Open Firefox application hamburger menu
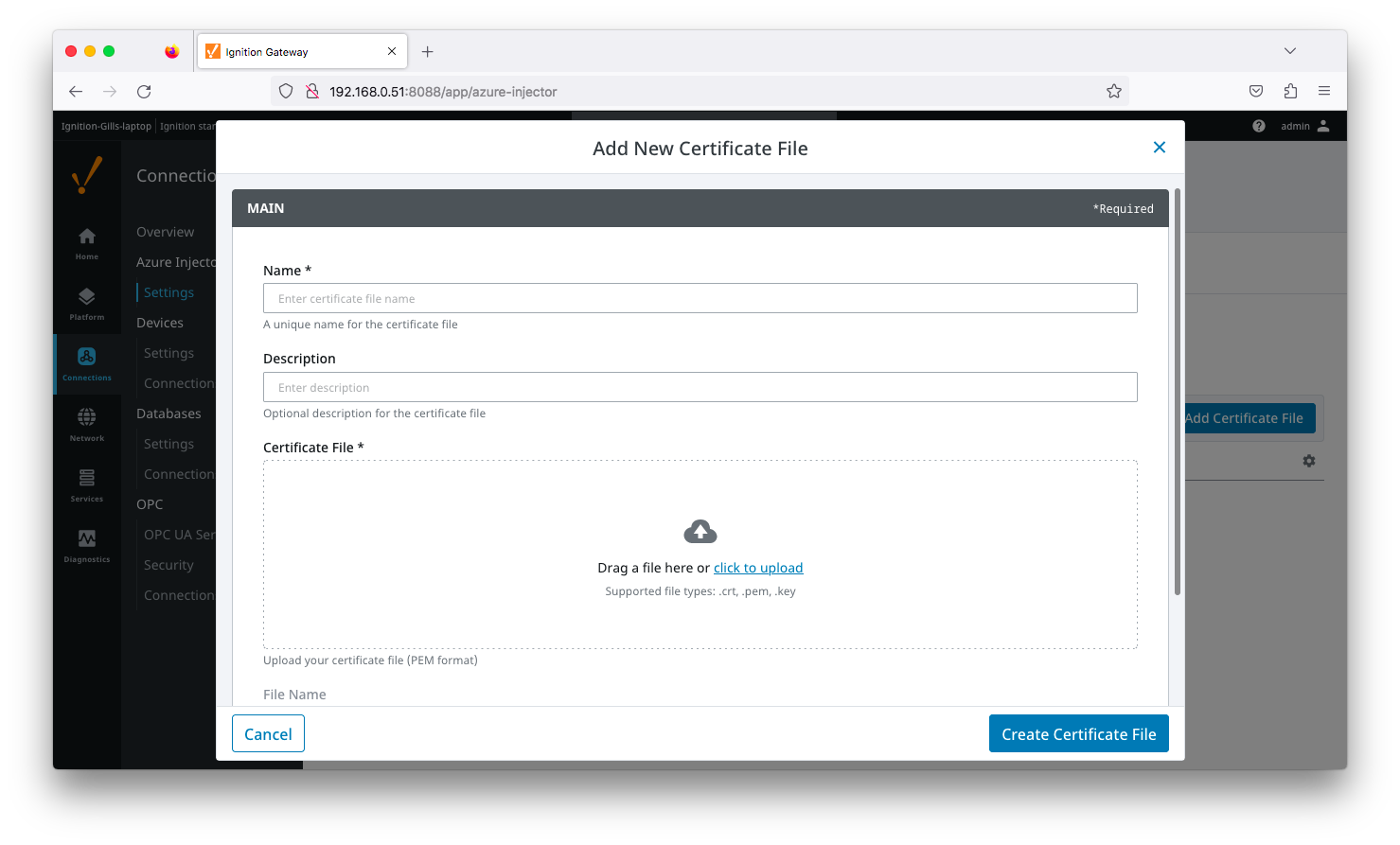Image resolution: width=1400 pixels, height=845 pixels. 1323,92
